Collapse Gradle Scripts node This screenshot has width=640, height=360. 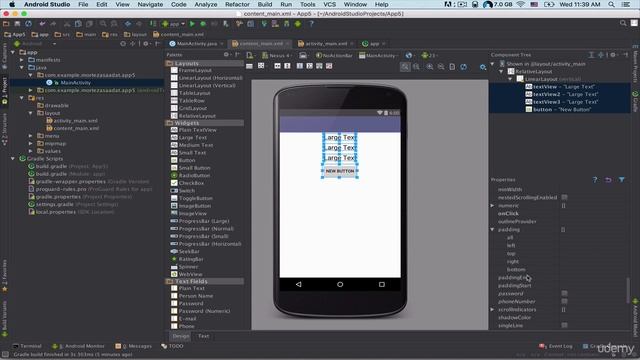pyautogui.click(x=13, y=159)
